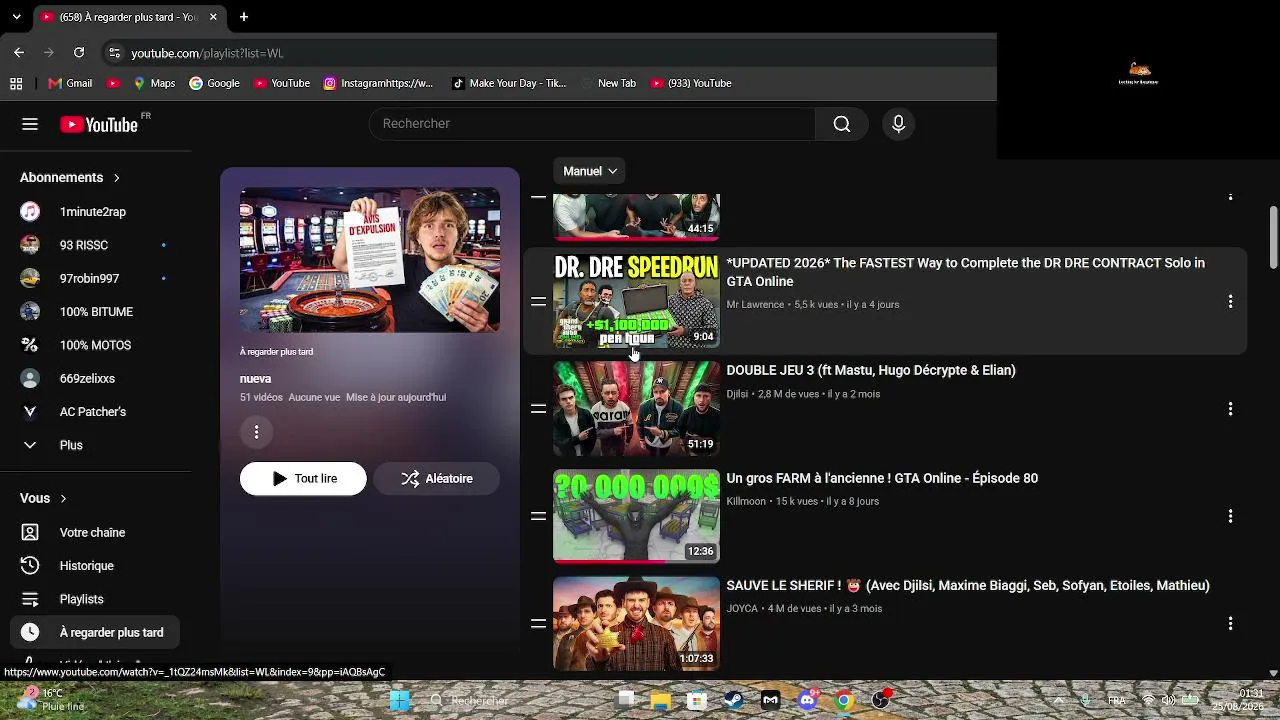
Task: Close the À regarder plus tard tab
Action: (215, 17)
